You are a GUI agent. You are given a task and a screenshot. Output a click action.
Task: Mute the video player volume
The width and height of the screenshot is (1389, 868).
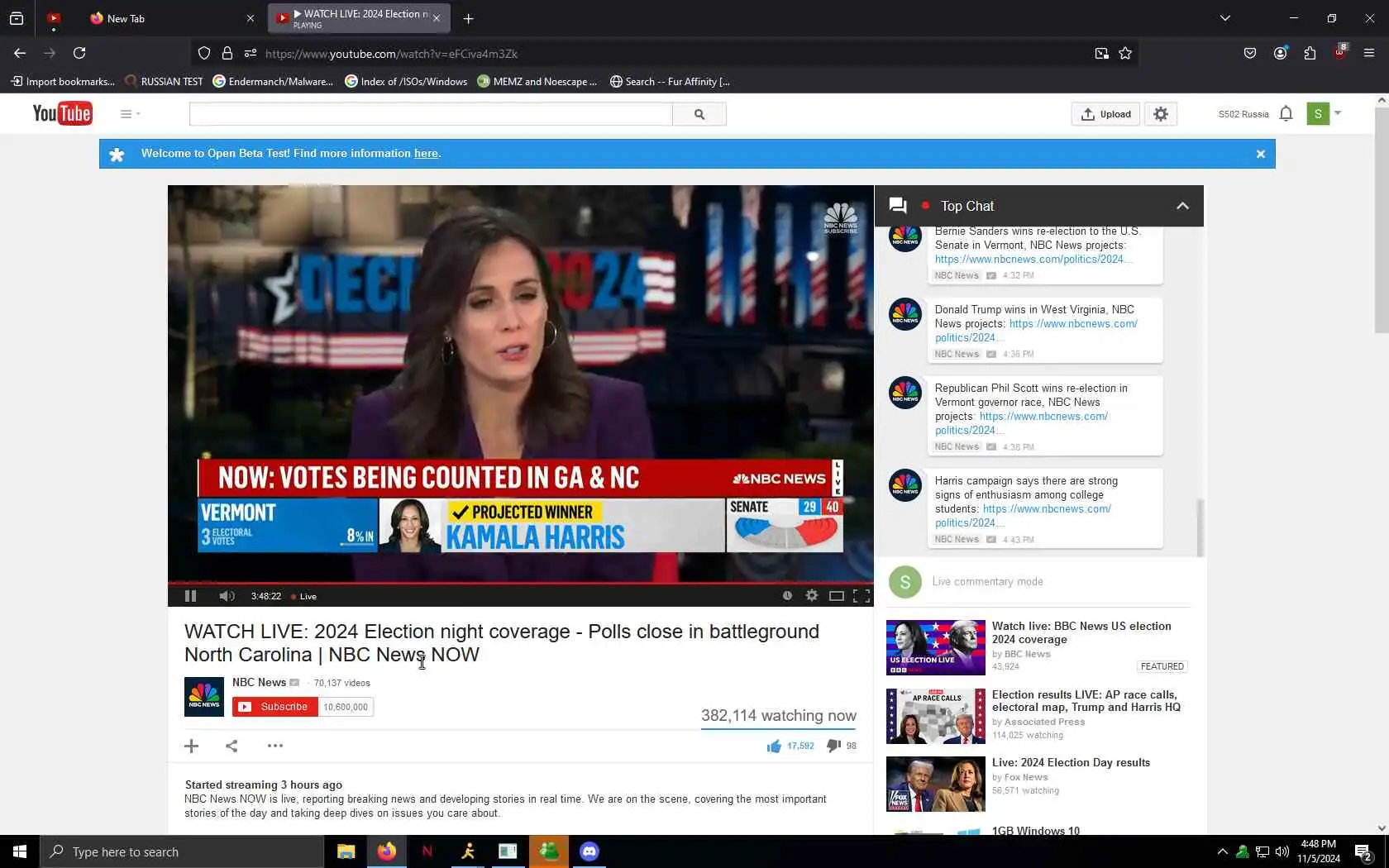[x=227, y=596]
